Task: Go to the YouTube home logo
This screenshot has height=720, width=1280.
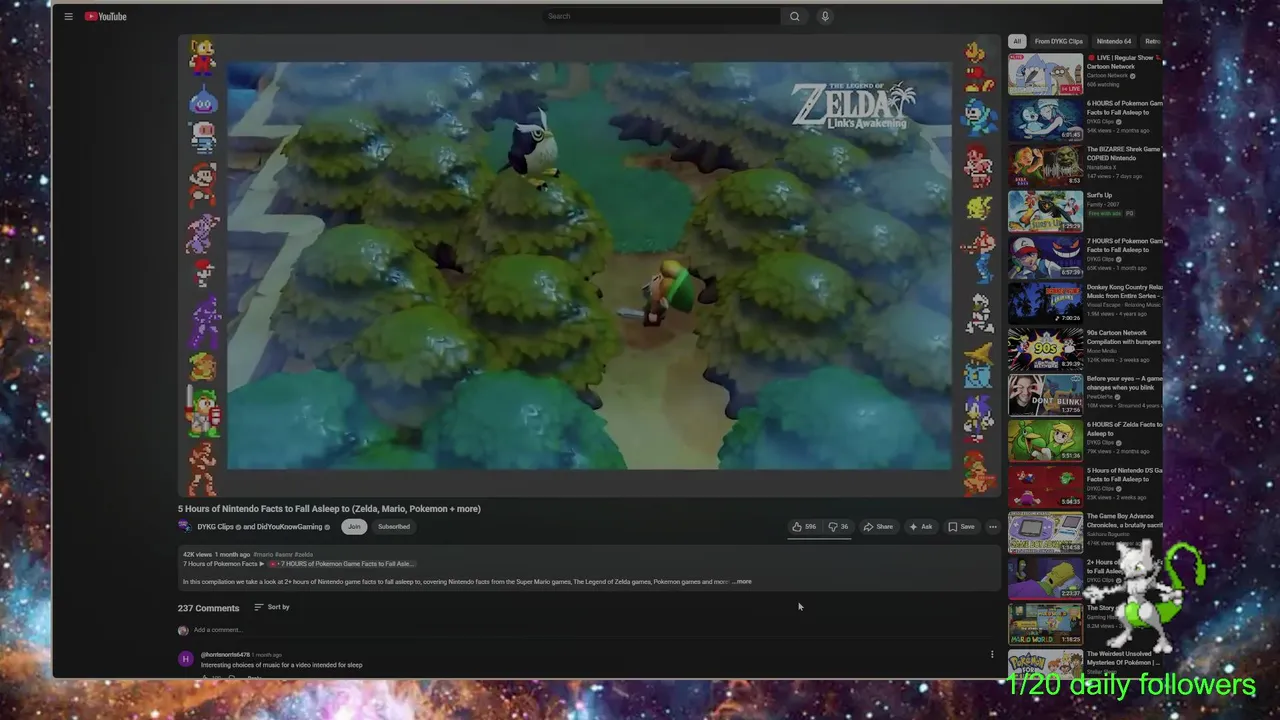Action: pyautogui.click(x=106, y=16)
